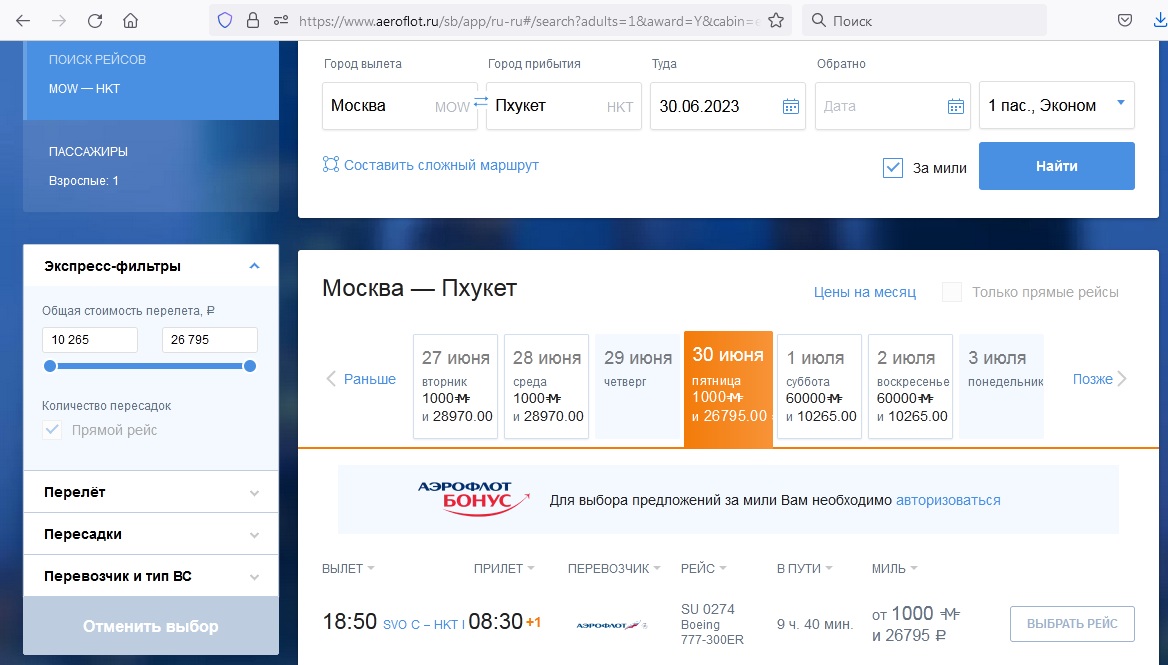This screenshot has height=665, width=1168.
Task: Open the Pocket save icon in toolbar
Action: (1125, 20)
